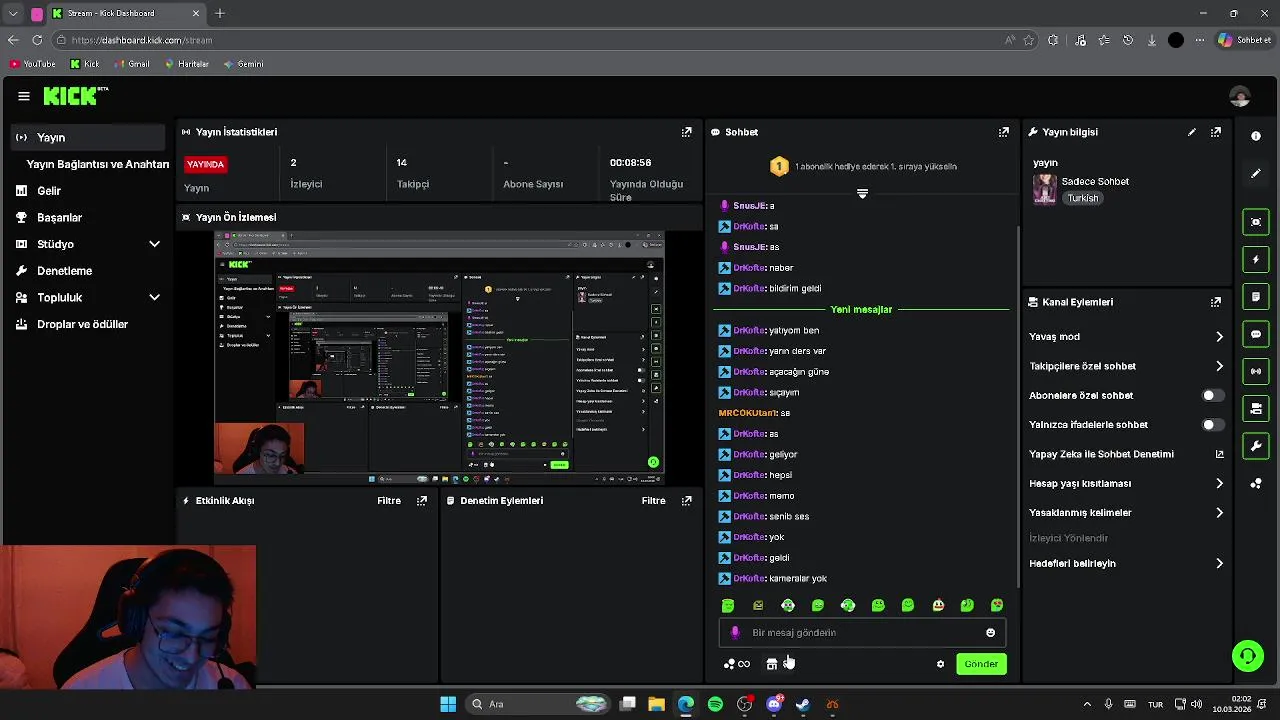
Task: Toggle broadcast statistics icon in right sidebar
Action: point(1256,371)
